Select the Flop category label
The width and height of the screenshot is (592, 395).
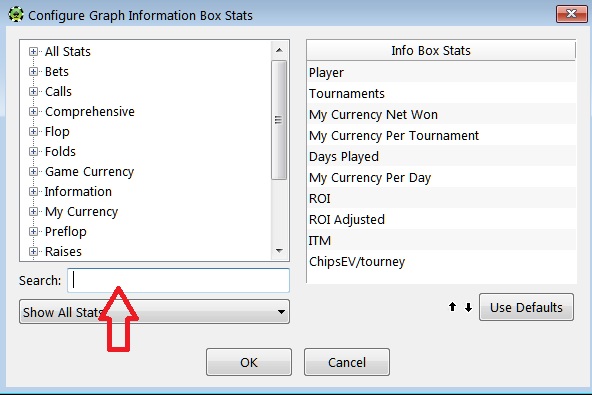[x=57, y=131]
